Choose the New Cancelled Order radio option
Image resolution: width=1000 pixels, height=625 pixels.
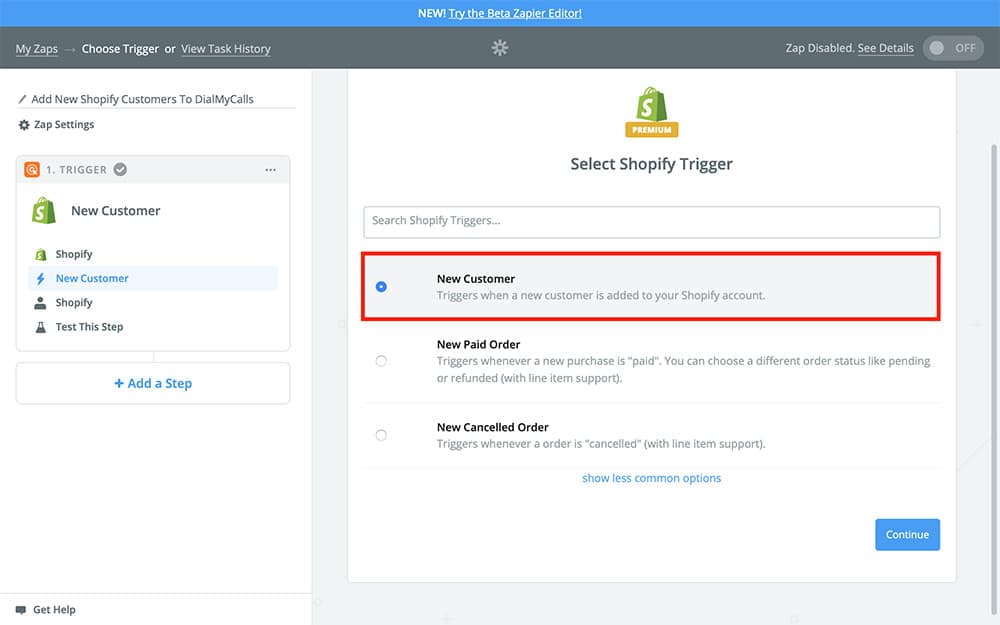click(x=381, y=435)
